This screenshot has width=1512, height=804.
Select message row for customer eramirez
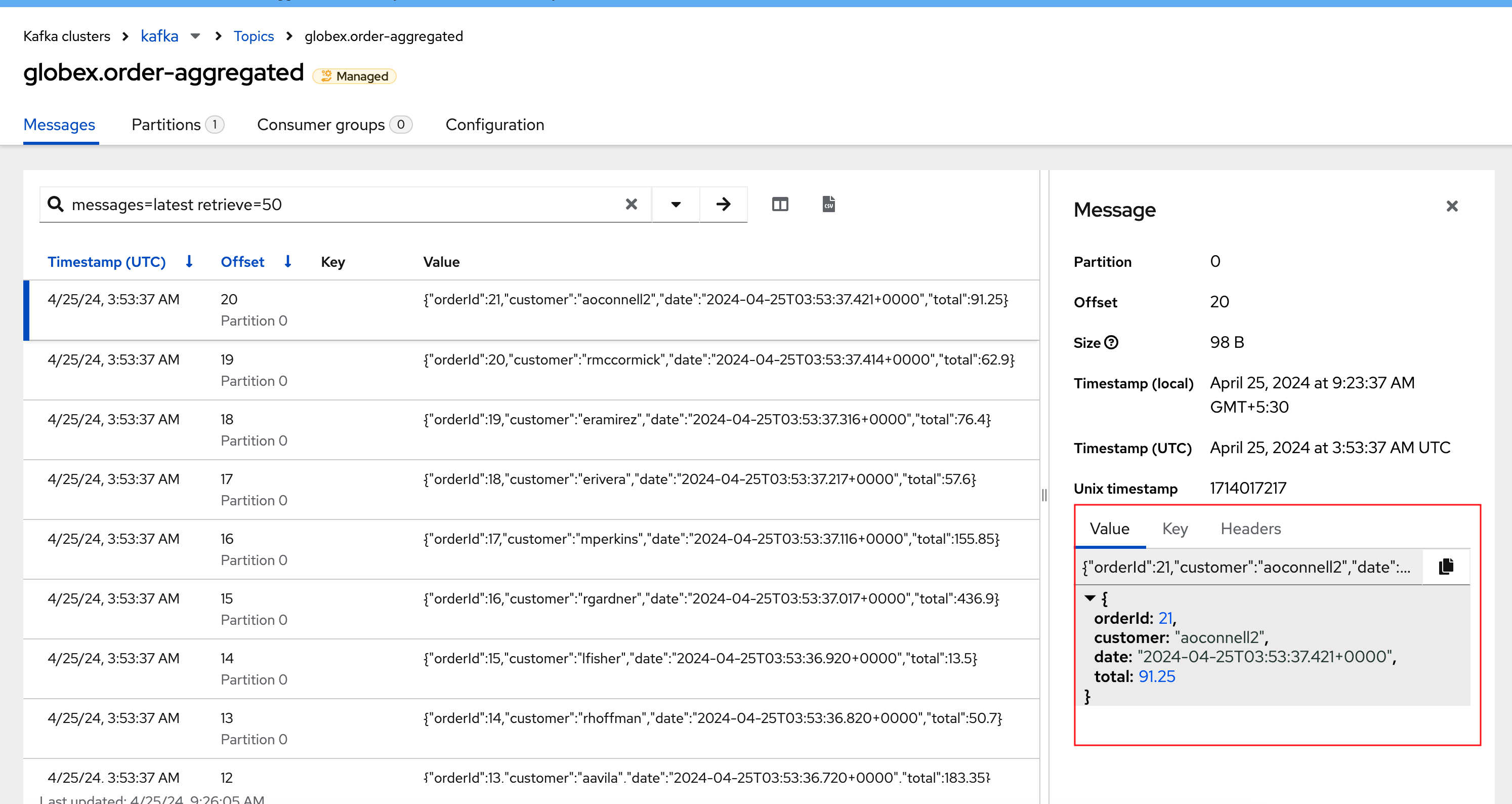[x=531, y=430]
